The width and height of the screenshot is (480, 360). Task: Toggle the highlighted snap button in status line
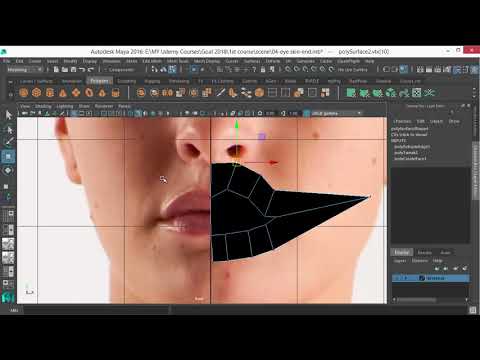pyautogui.click(x=194, y=69)
